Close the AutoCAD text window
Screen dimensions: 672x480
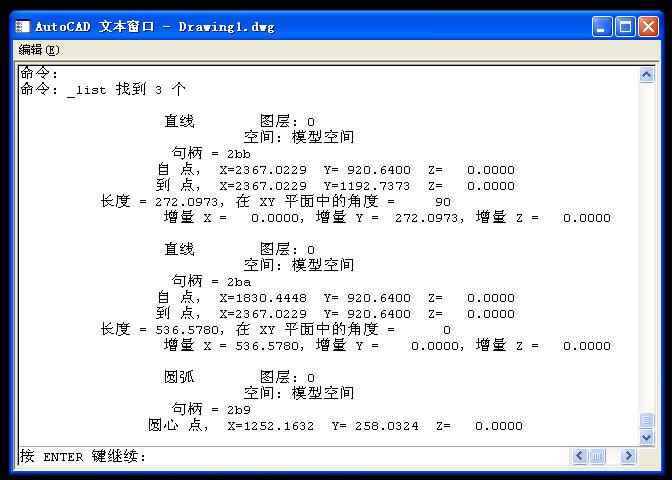648,27
